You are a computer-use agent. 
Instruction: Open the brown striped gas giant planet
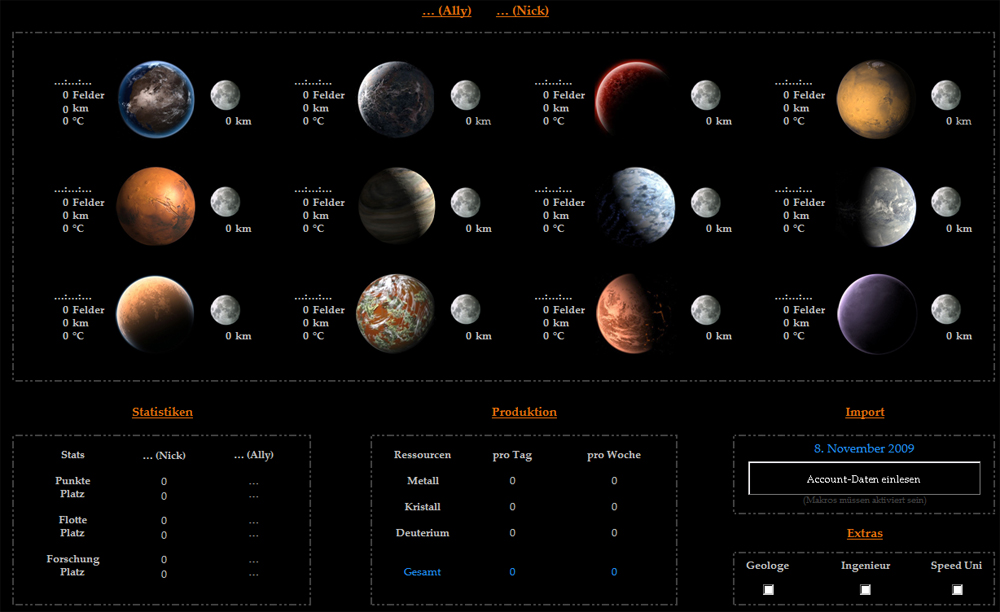[x=396, y=205]
